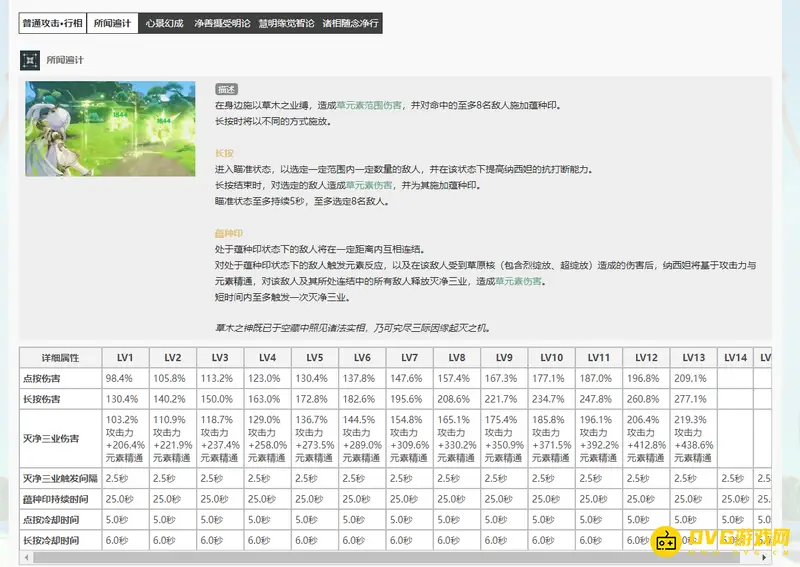
Task: Select the 诸相随念净行 tab
Action: click(x=349, y=23)
